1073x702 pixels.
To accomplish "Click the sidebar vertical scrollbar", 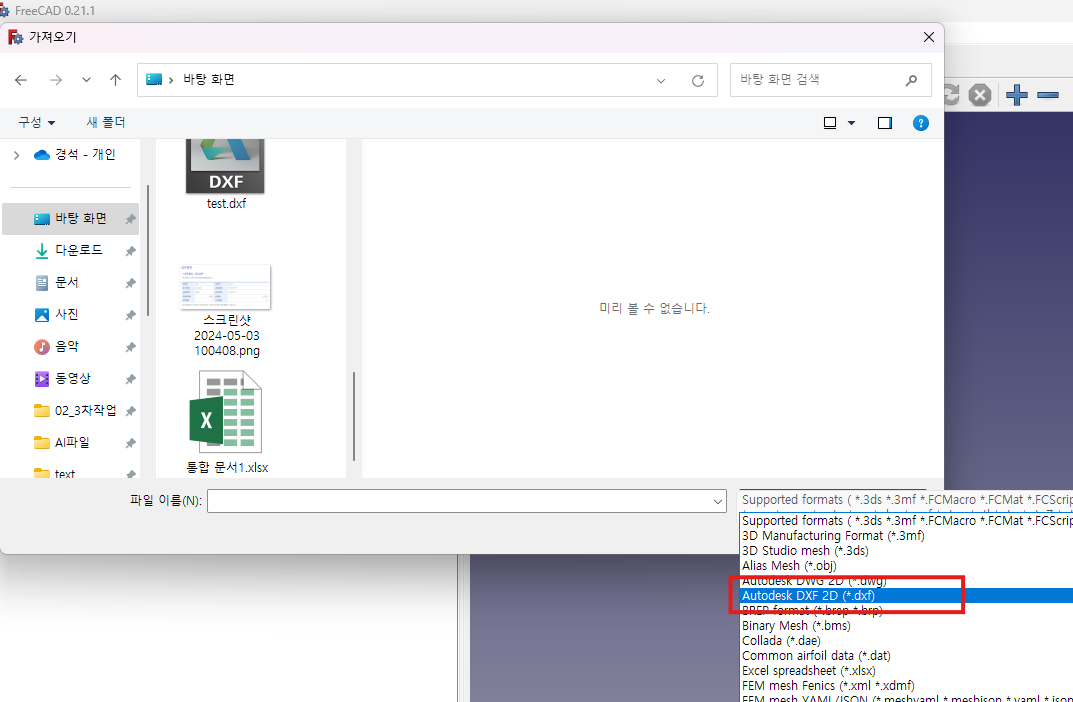I will pos(148,250).
